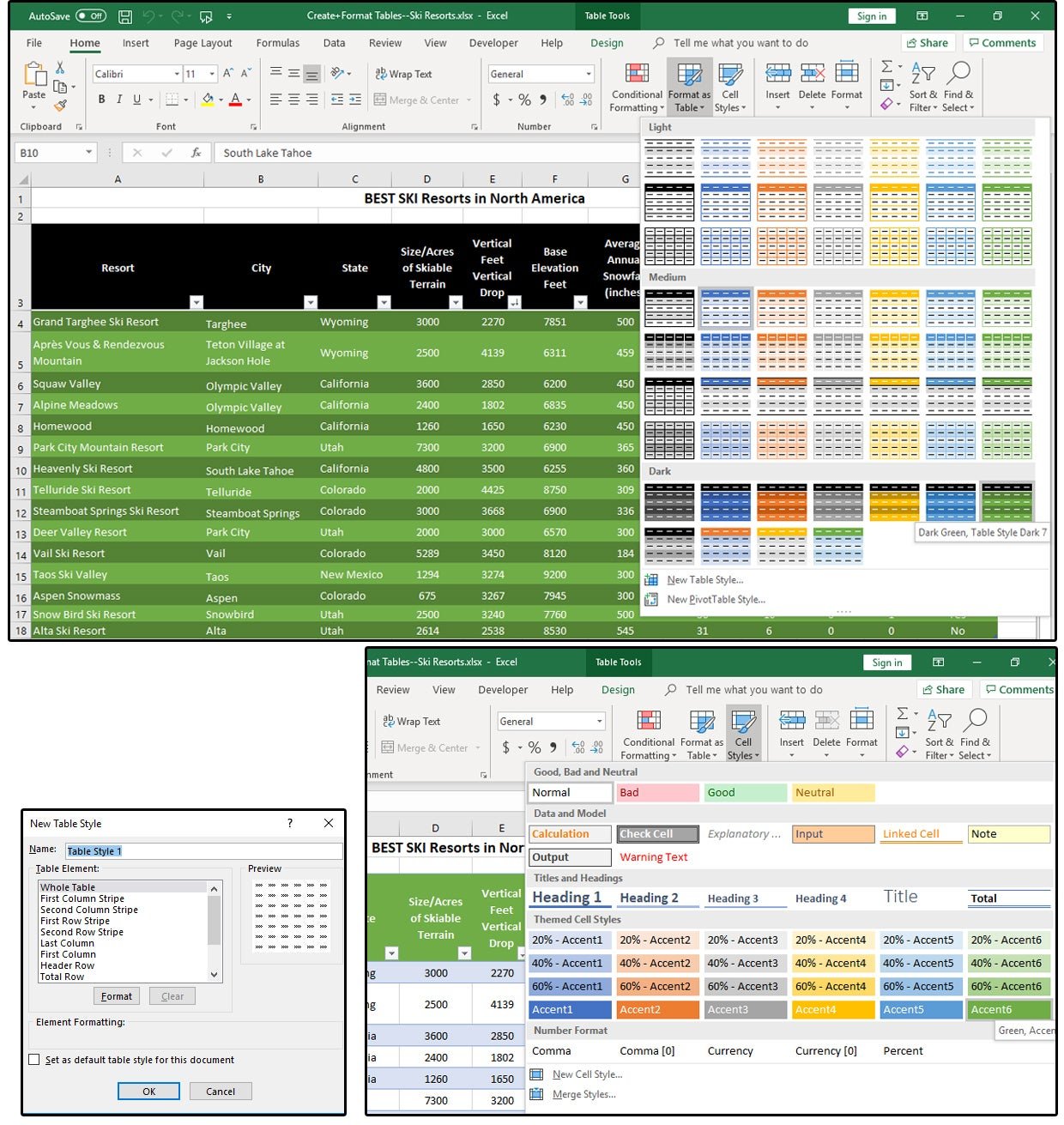Click the Conditional Formatting icon in top window
Viewport: 1064px width, 1125px height.
click(x=637, y=73)
